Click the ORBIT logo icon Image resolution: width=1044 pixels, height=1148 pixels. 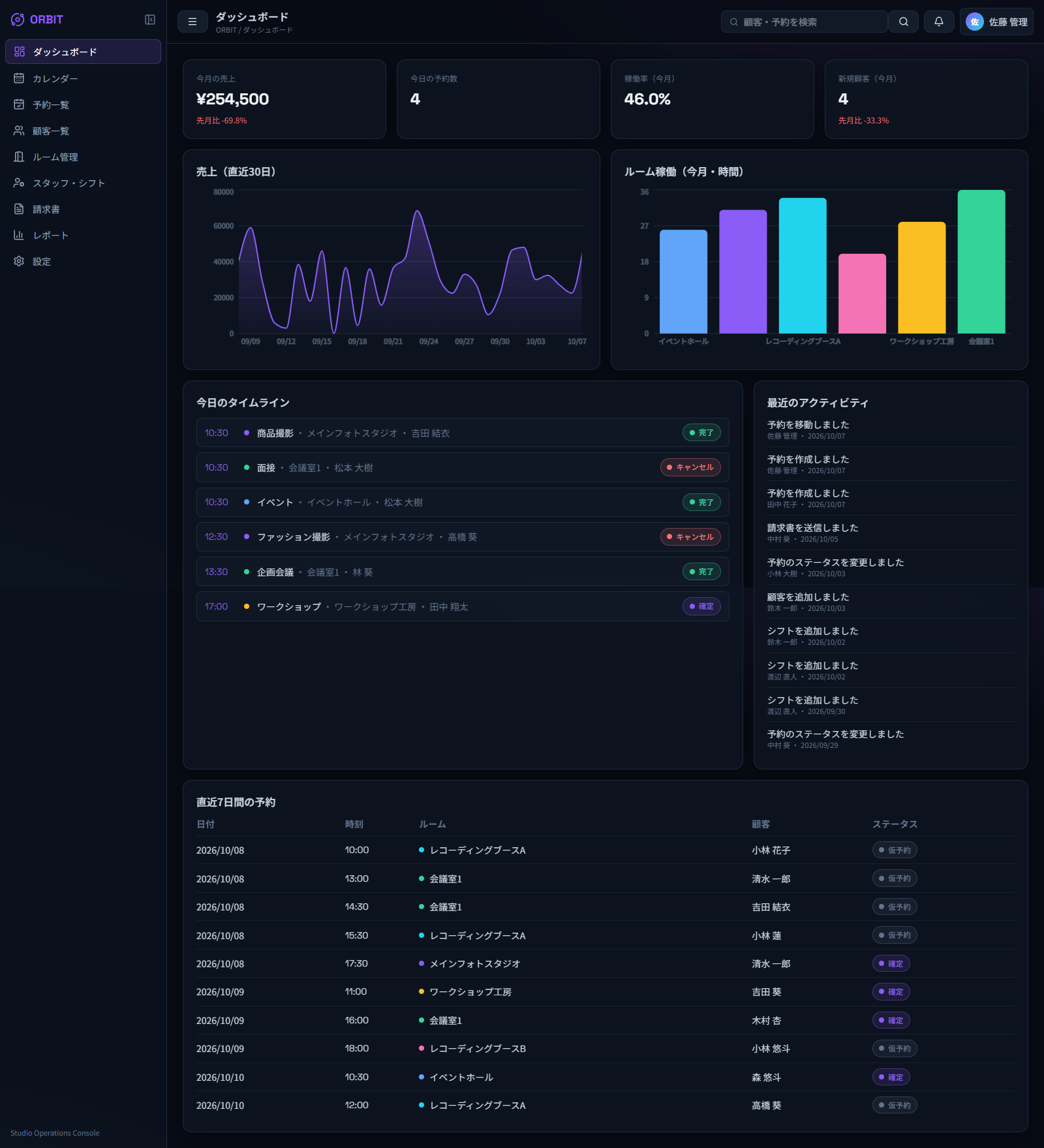(18, 20)
